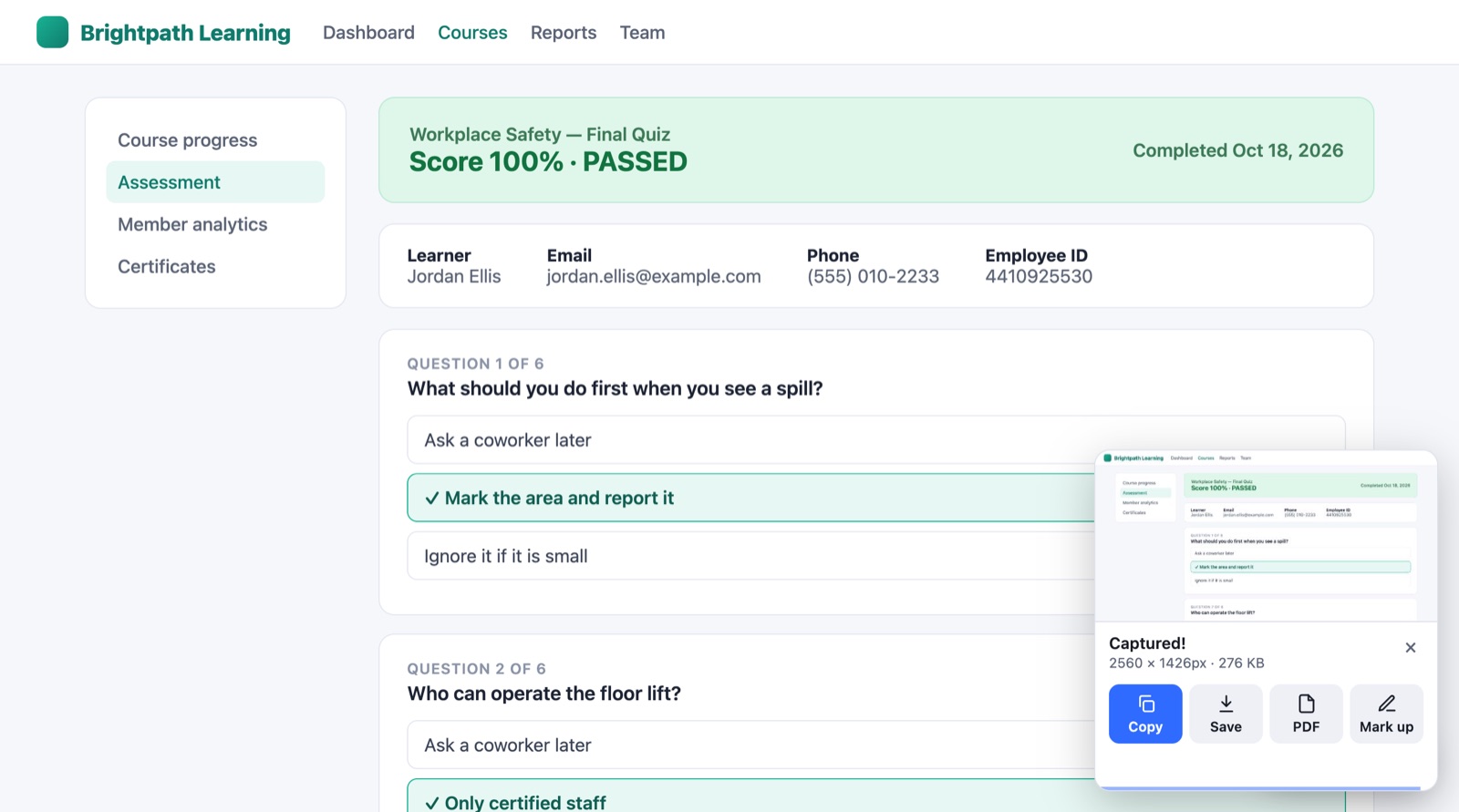
Task: Click 'Score 100% · PASSED' heading
Action: 548,162
